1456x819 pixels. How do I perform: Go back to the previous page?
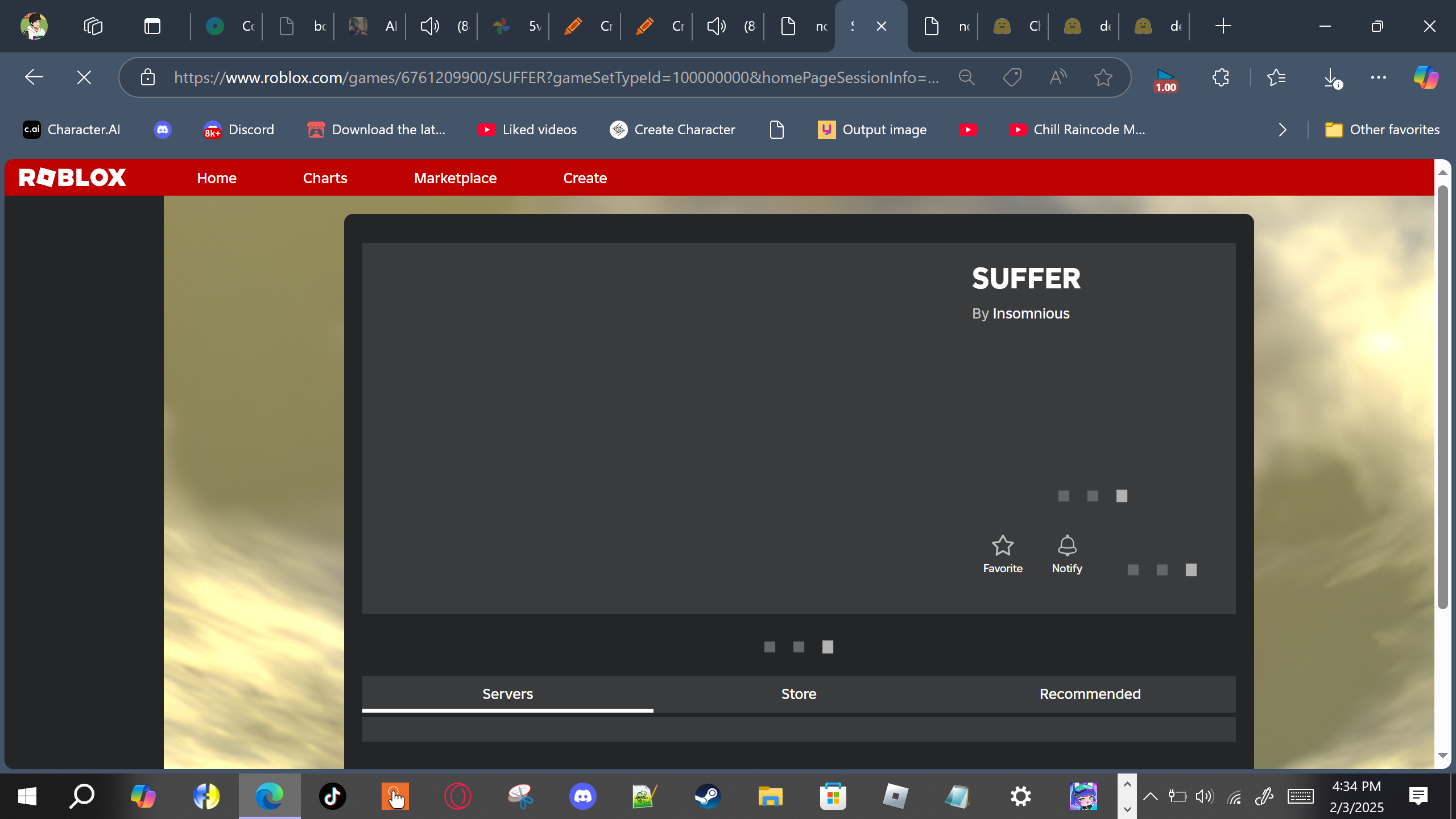tap(34, 77)
